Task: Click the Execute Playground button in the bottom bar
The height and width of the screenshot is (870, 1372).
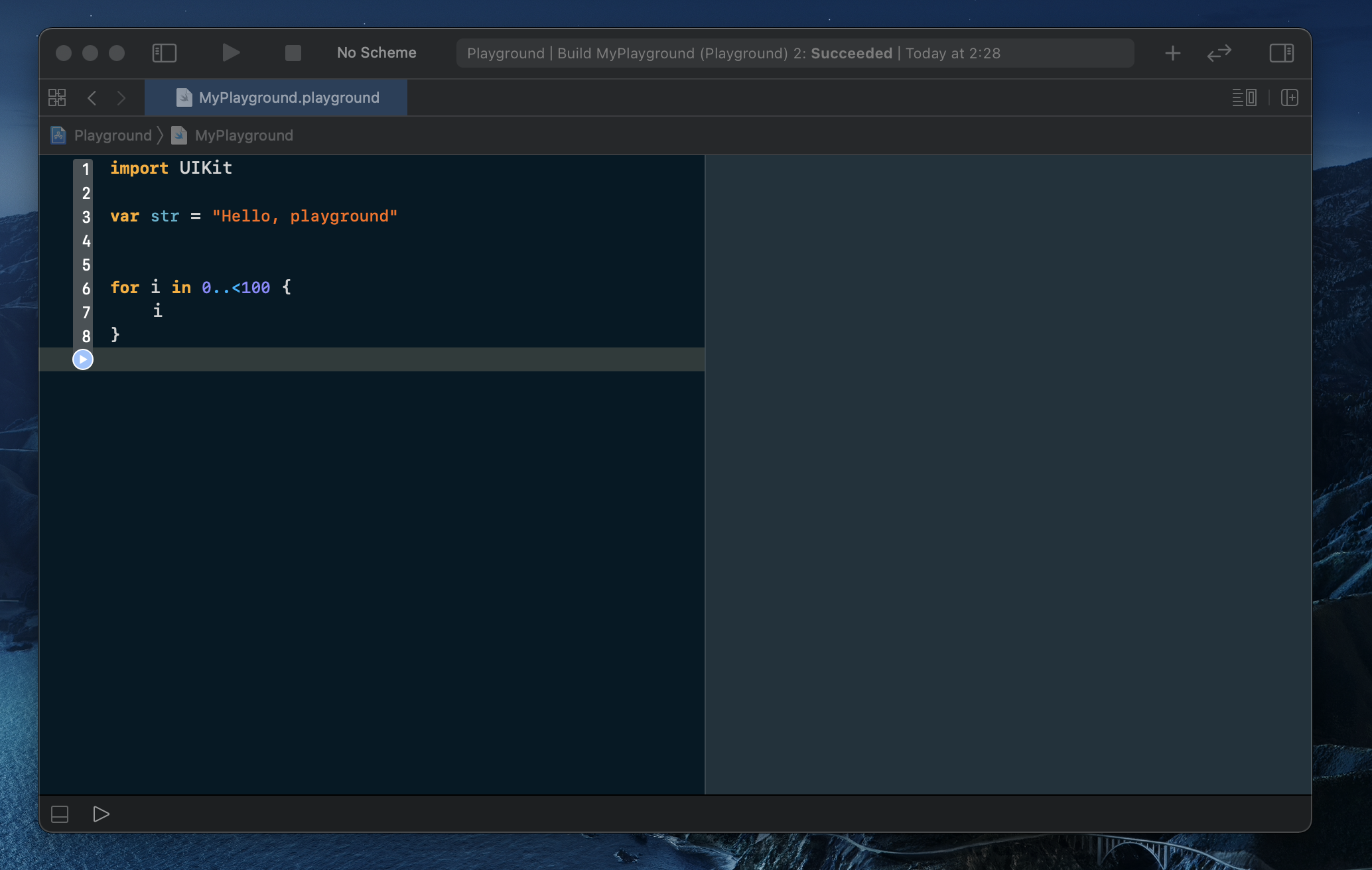Action: pyautogui.click(x=101, y=814)
